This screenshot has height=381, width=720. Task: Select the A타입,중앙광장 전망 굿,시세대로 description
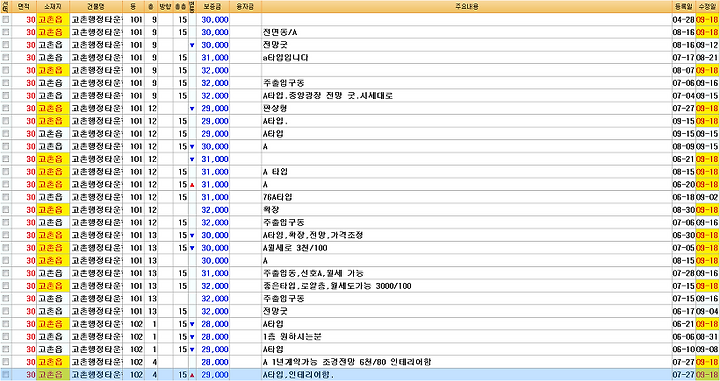327,96
